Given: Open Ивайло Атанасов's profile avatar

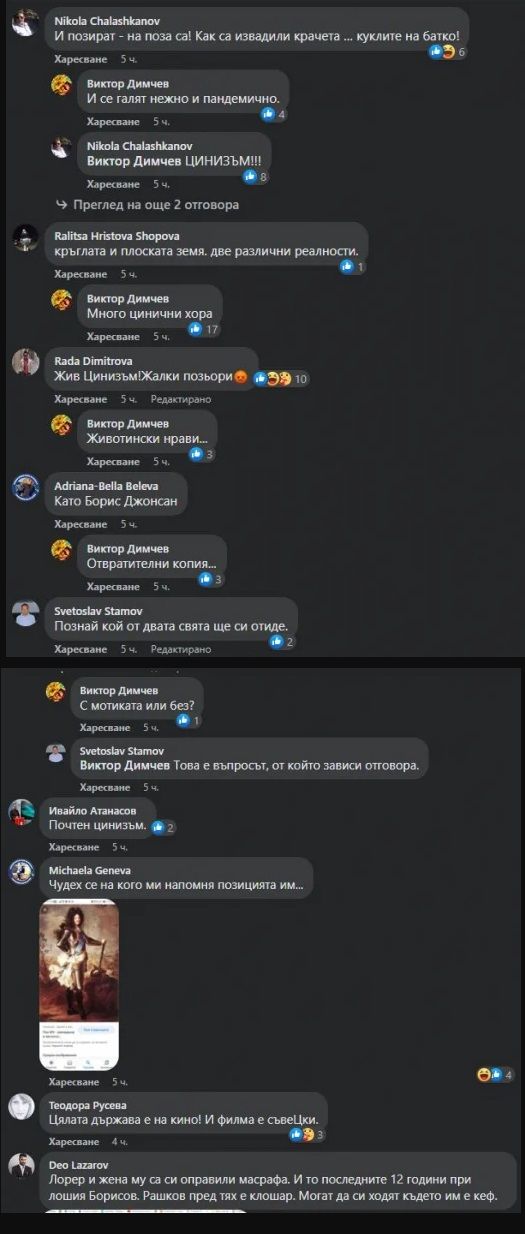Looking at the screenshot, I should (22, 813).
